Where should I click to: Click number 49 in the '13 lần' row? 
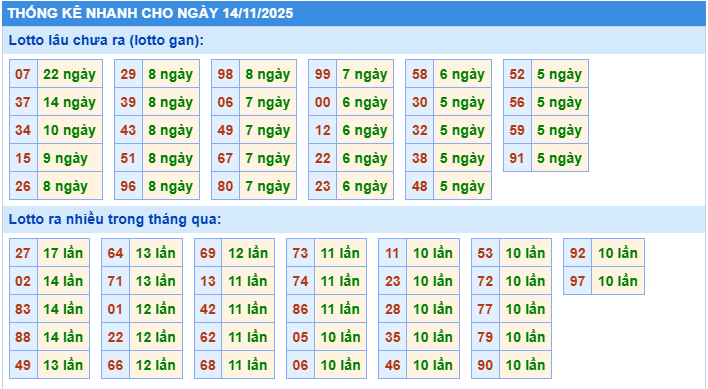[x=23, y=365]
